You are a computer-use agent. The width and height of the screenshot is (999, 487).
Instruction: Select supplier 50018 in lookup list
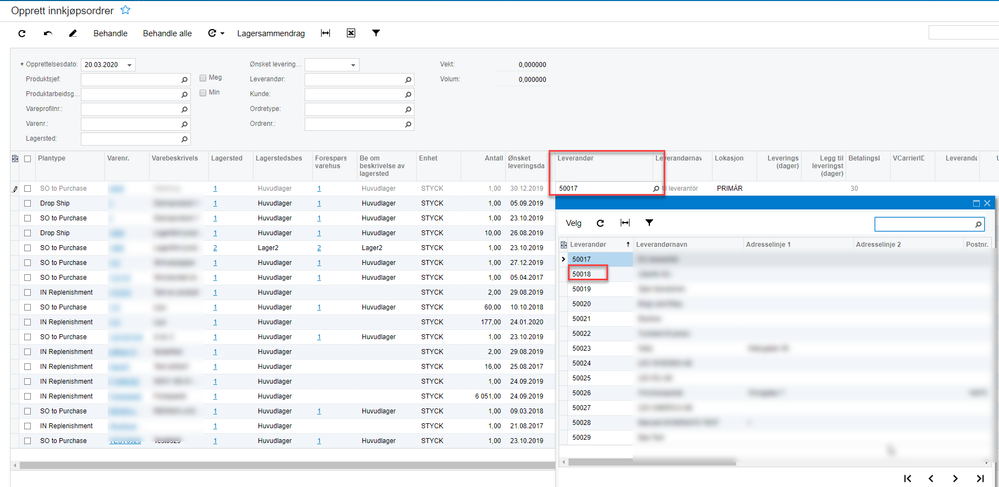point(582,274)
